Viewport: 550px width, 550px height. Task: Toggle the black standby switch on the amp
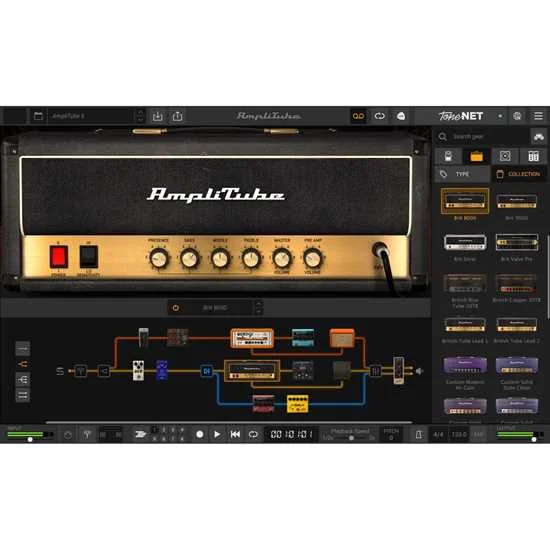(x=89, y=256)
